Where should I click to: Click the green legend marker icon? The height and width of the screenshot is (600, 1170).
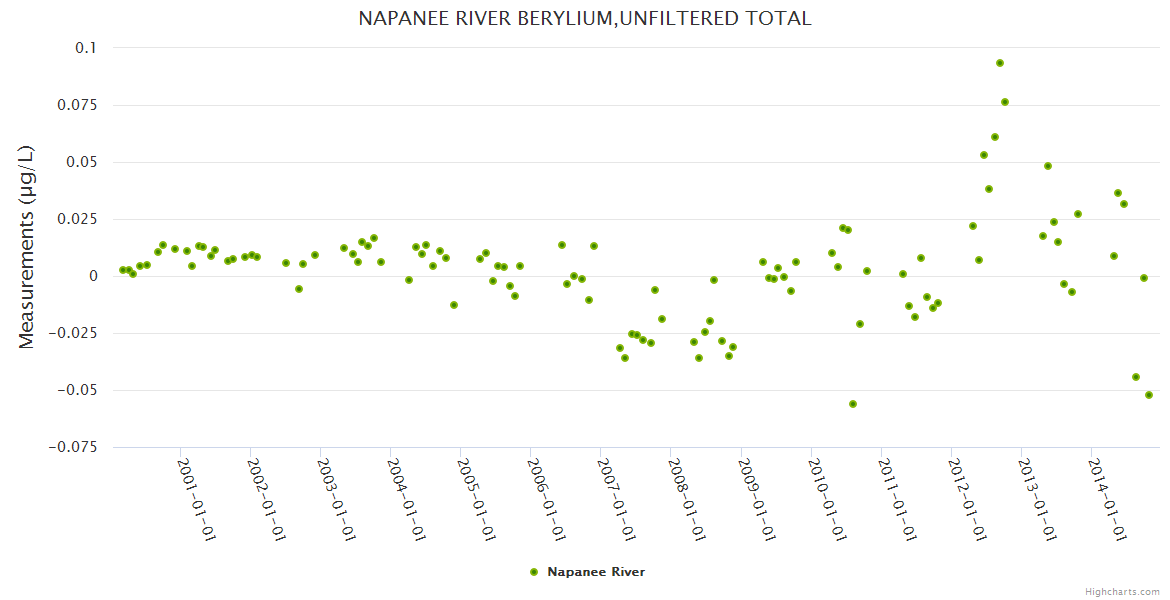pyautogui.click(x=534, y=572)
